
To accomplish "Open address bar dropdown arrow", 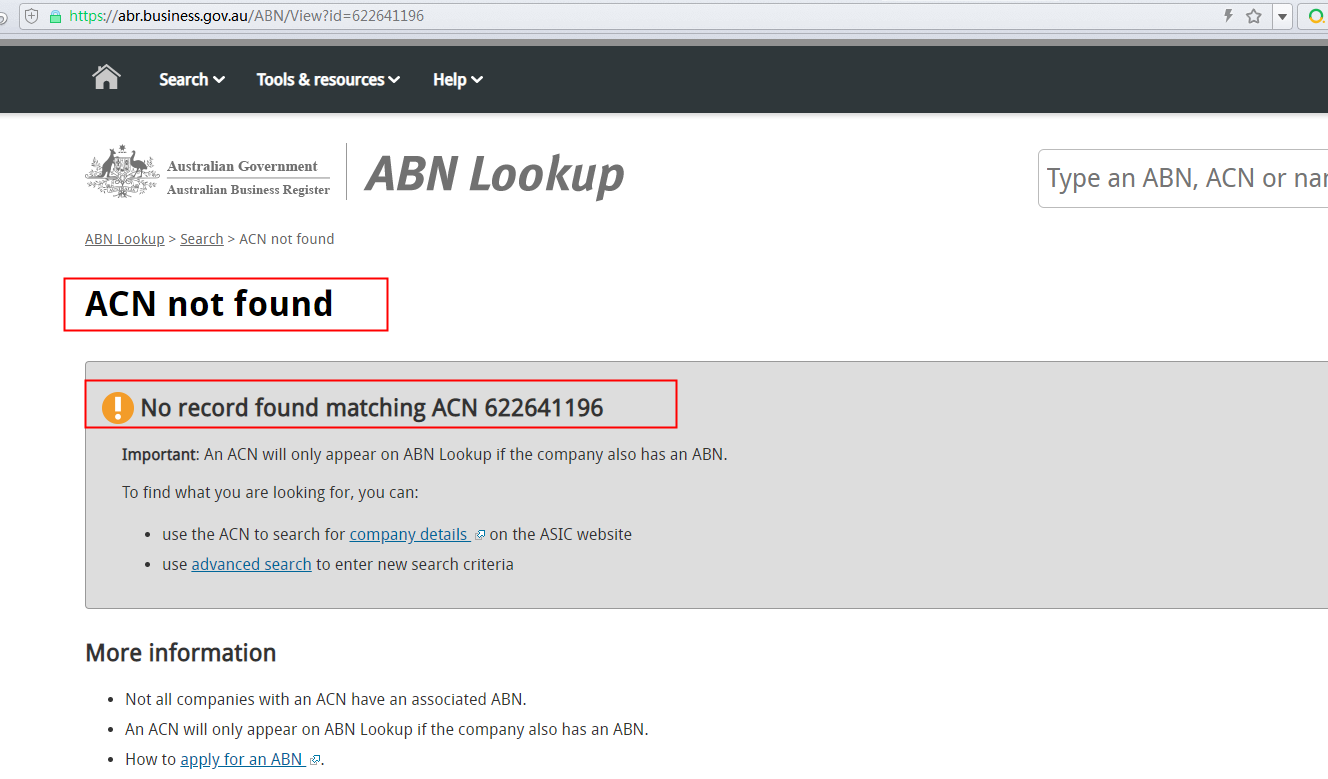I will pos(1282,17).
